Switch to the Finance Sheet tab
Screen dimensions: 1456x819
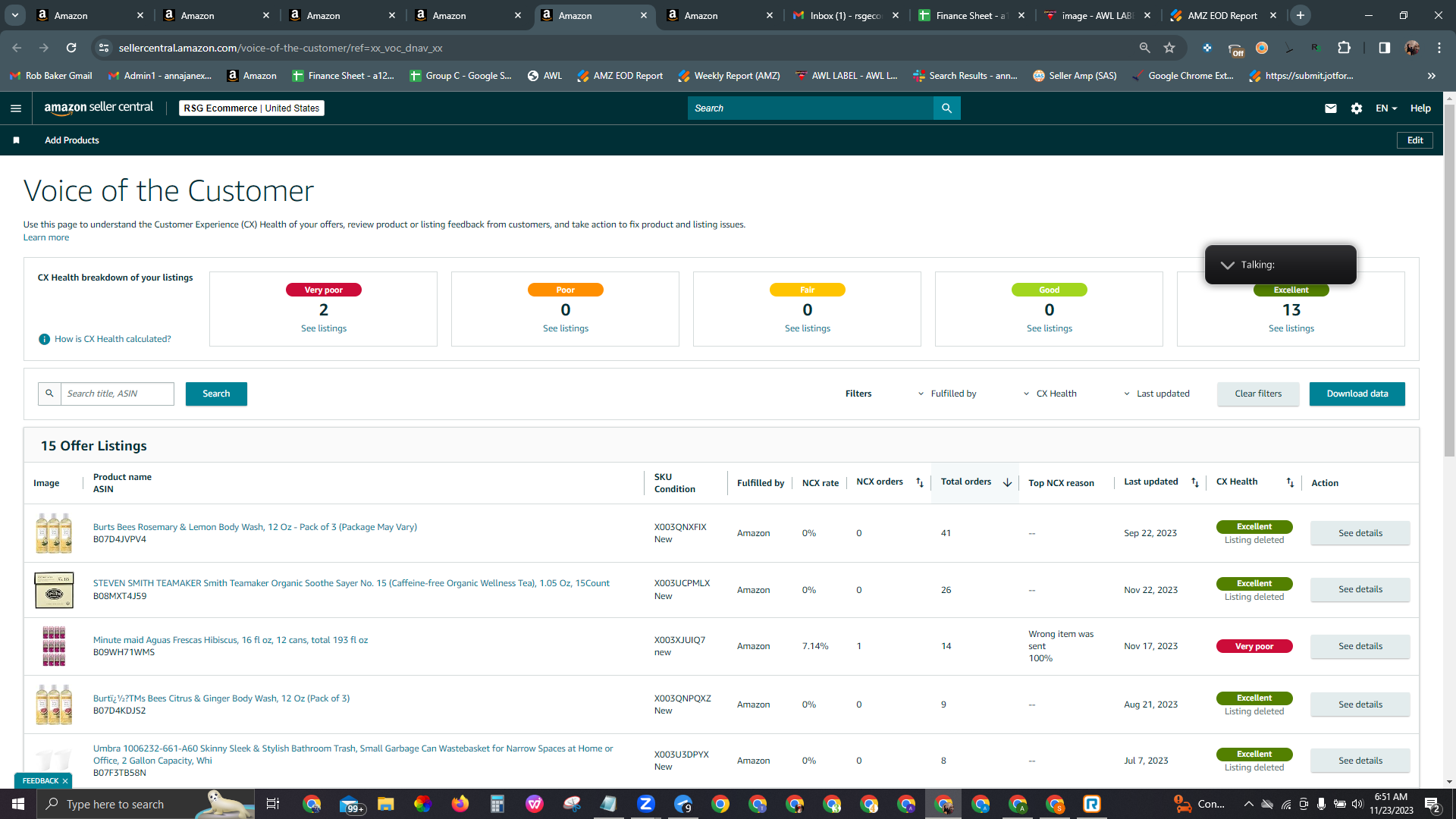coord(971,15)
